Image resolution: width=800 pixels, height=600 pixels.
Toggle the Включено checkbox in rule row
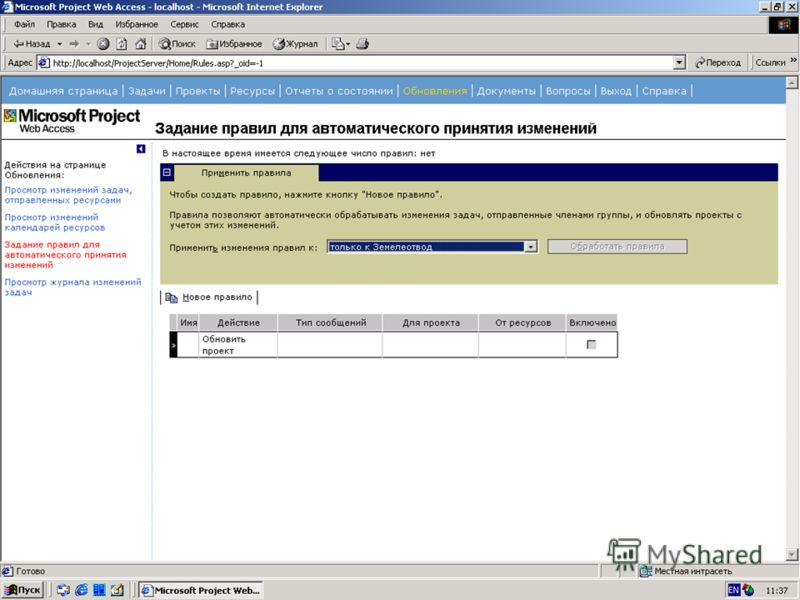[591, 344]
